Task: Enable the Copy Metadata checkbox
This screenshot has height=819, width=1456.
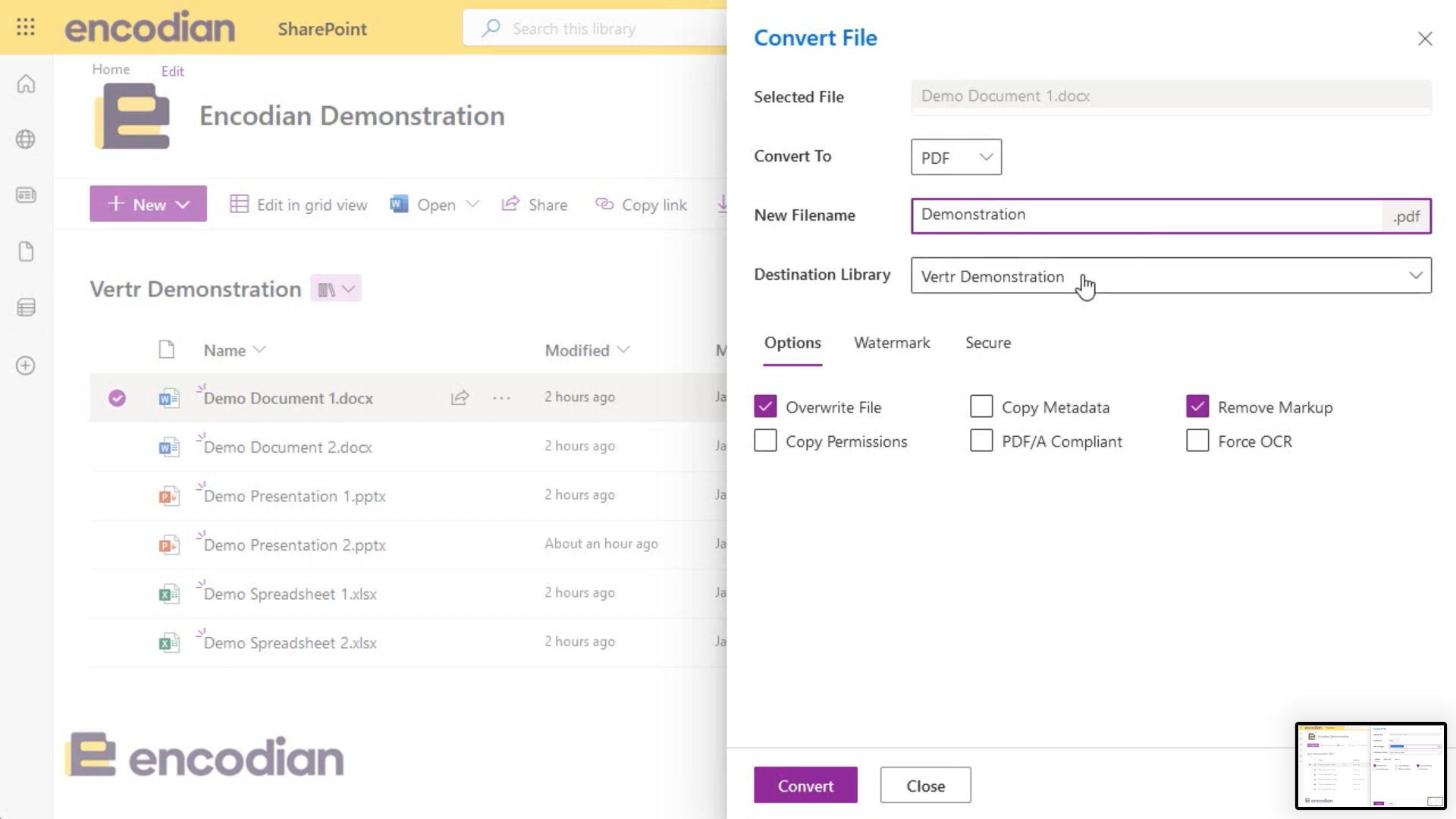Action: [x=981, y=406]
